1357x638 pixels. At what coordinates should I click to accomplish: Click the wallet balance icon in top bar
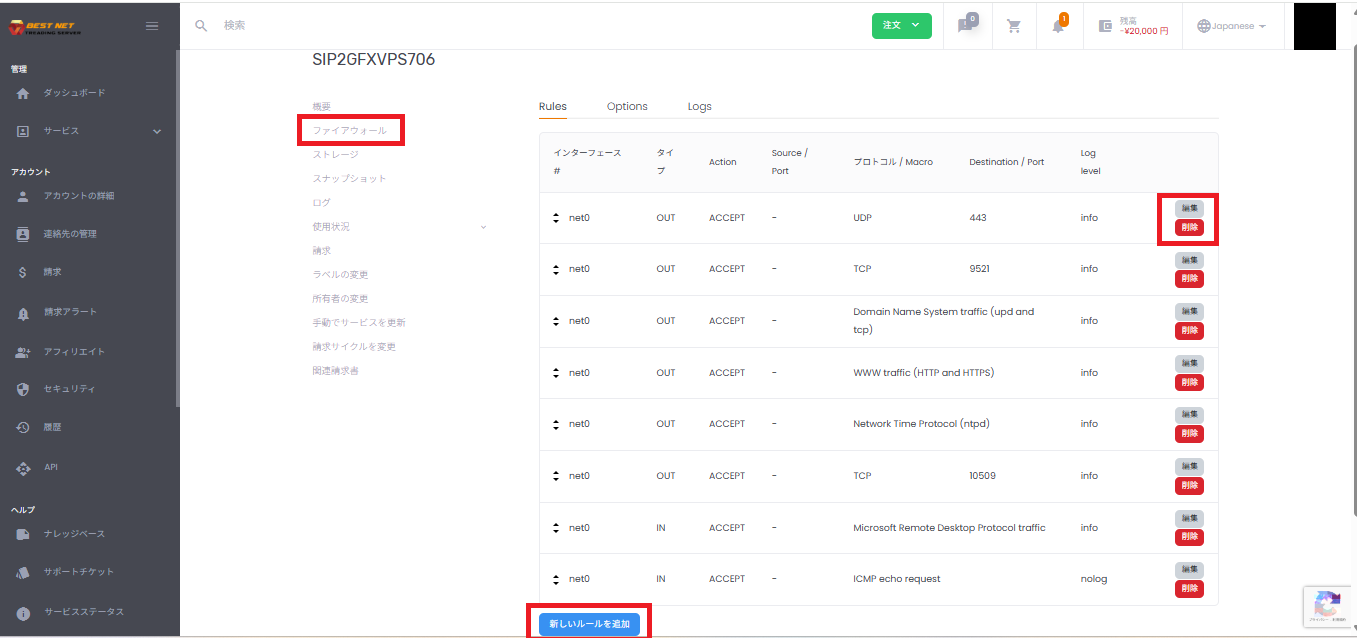click(x=1105, y=26)
